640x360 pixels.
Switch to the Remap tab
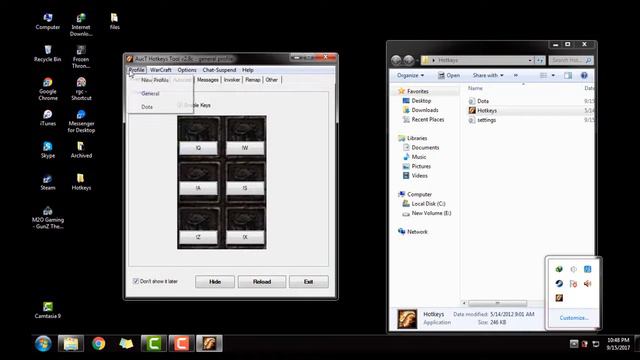click(x=253, y=80)
